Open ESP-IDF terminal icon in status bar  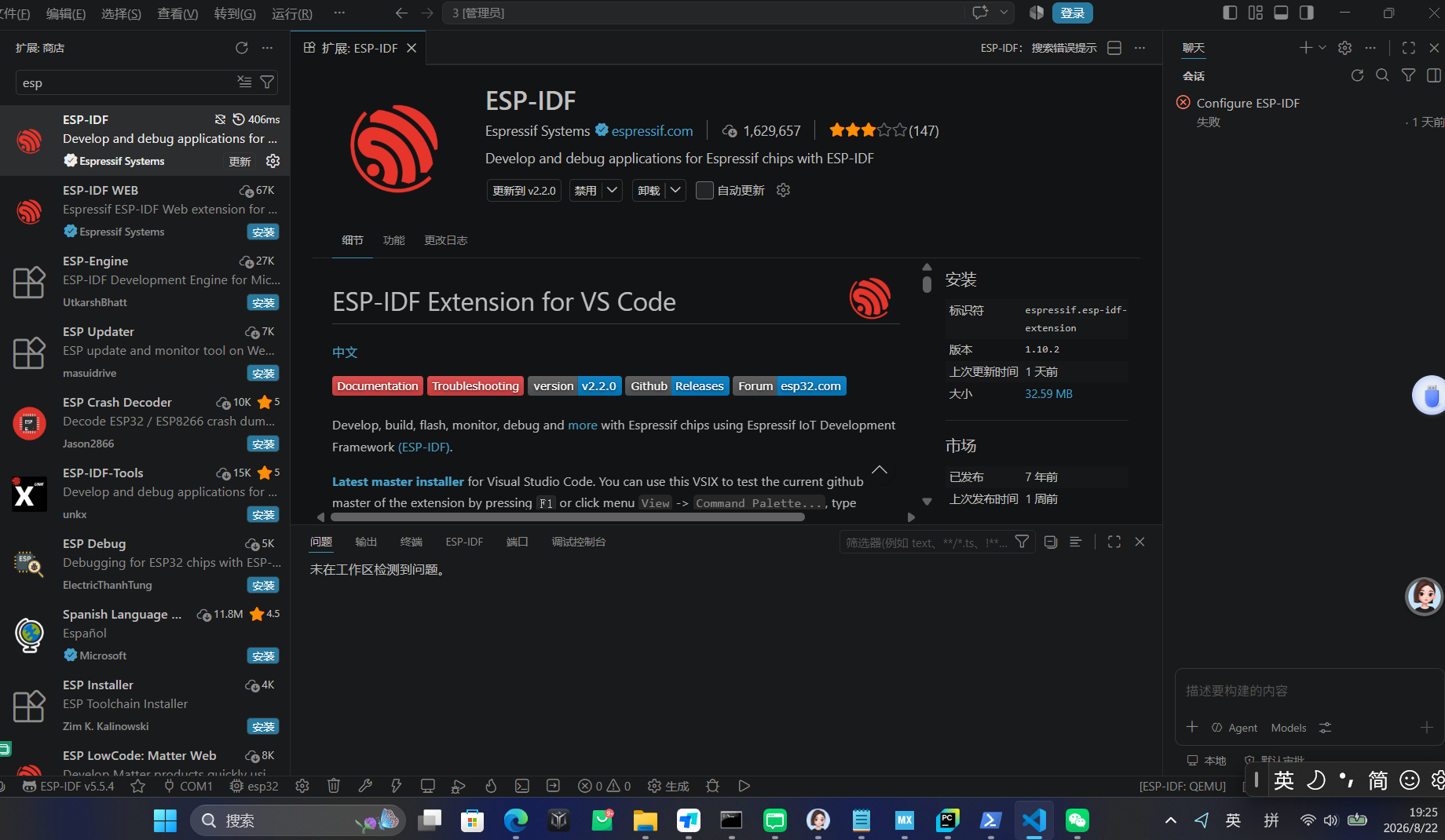point(522,786)
